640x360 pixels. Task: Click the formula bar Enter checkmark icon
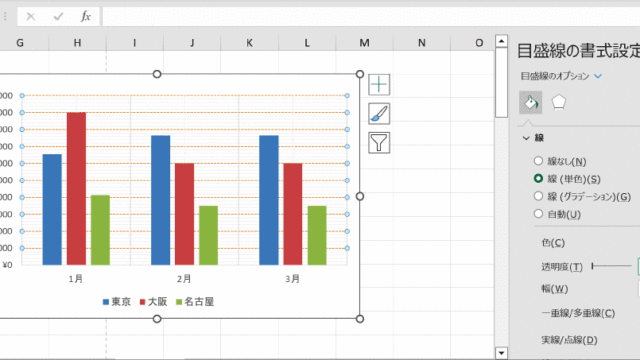[x=58, y=17]
